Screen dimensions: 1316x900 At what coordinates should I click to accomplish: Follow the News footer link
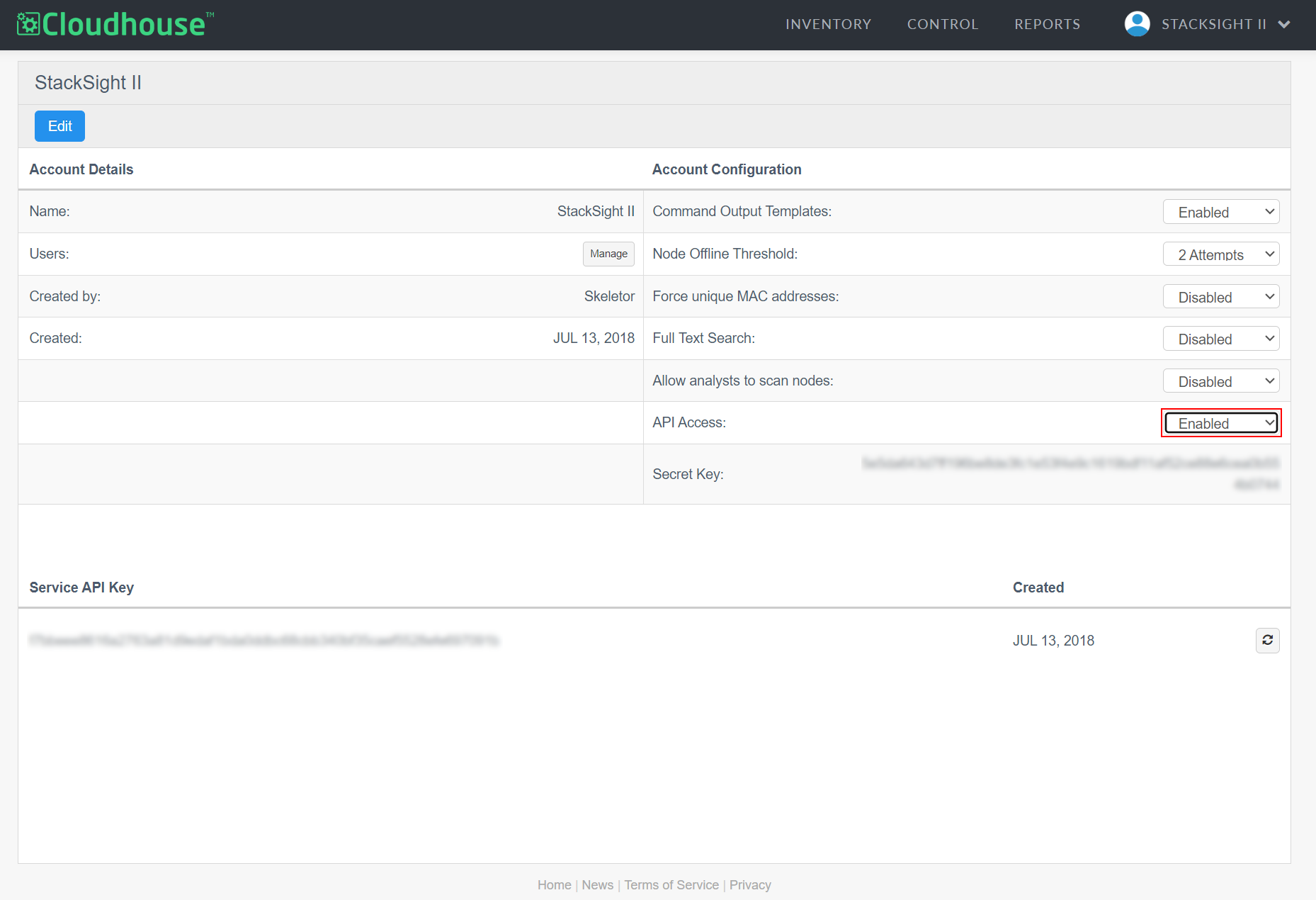pos(597,885)
